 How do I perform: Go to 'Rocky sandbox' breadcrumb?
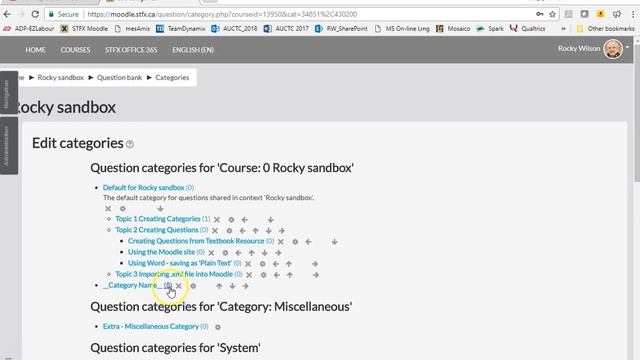click(x=60, y=78)
